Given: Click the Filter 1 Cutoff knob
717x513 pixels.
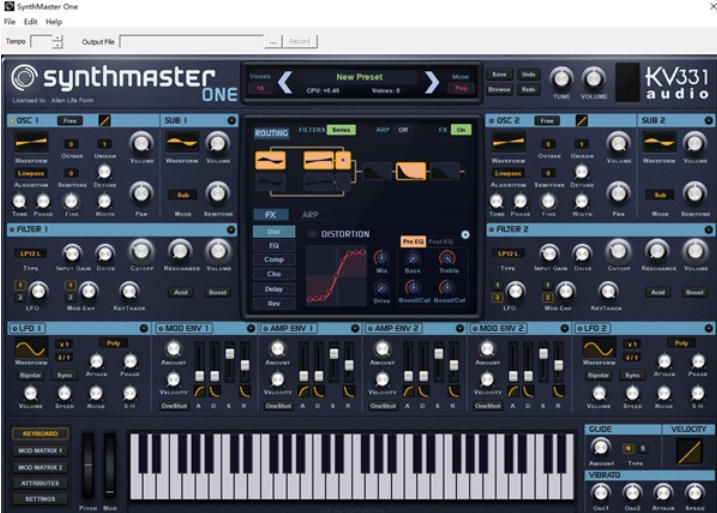Looking at the screenshot, I should click(x=141, y=251).
